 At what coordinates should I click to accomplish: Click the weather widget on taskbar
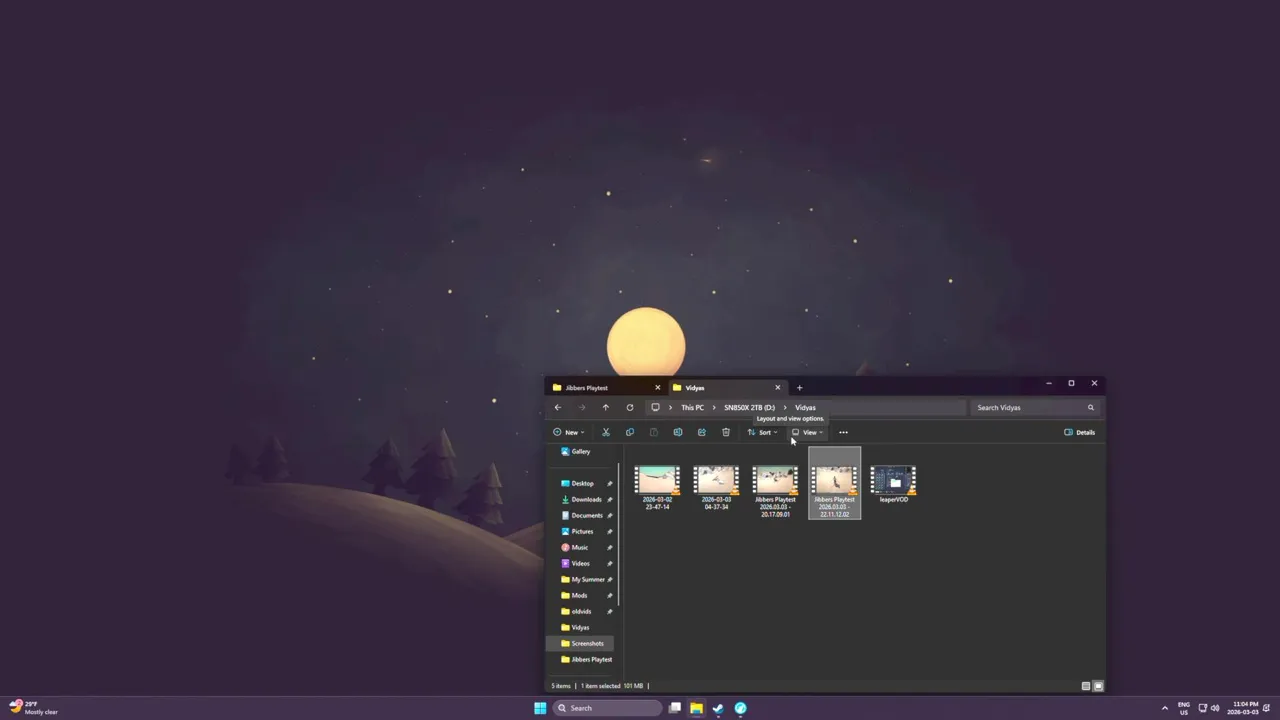34,708
